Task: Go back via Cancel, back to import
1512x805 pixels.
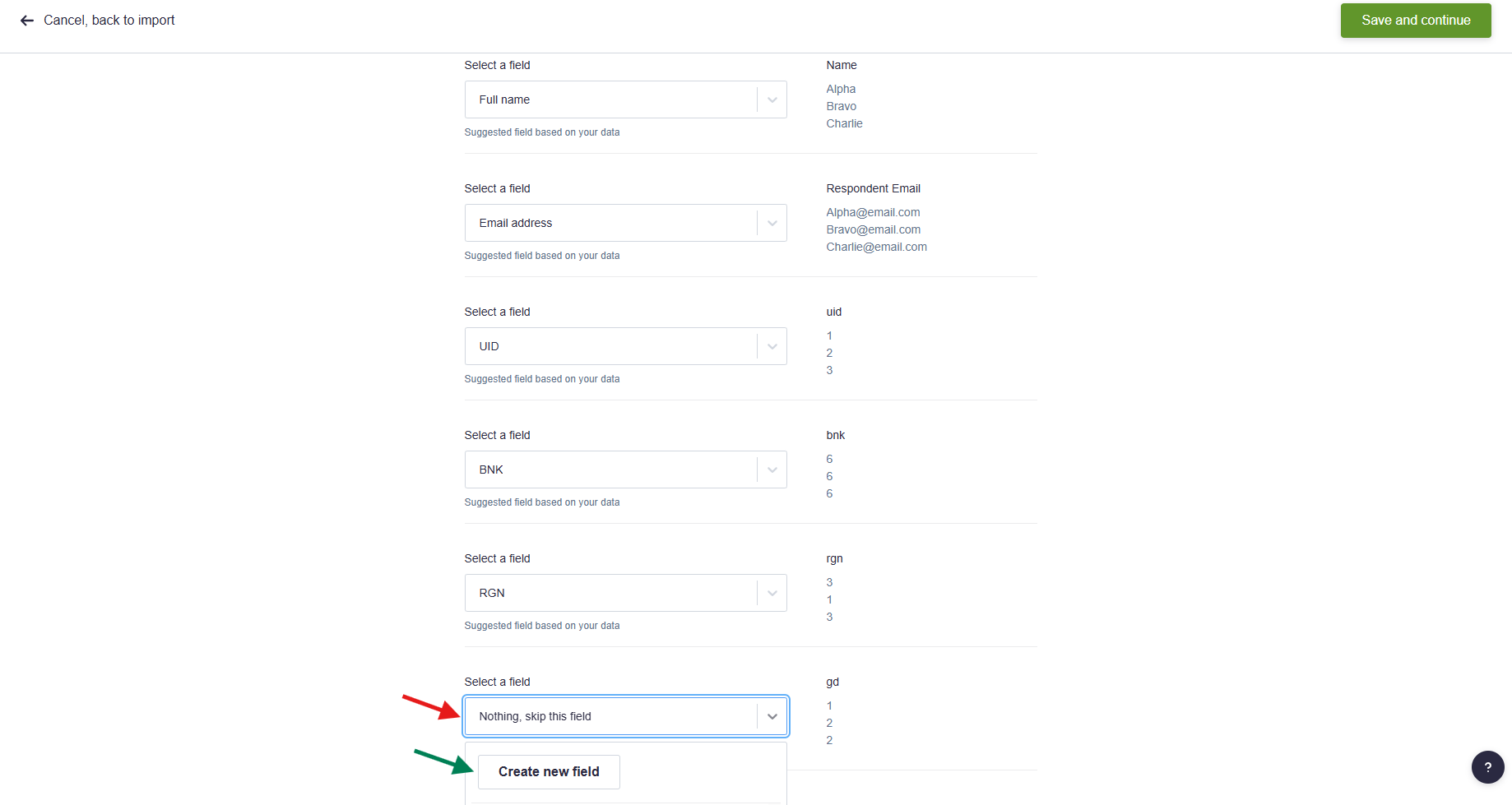Action: coord(109,21)
